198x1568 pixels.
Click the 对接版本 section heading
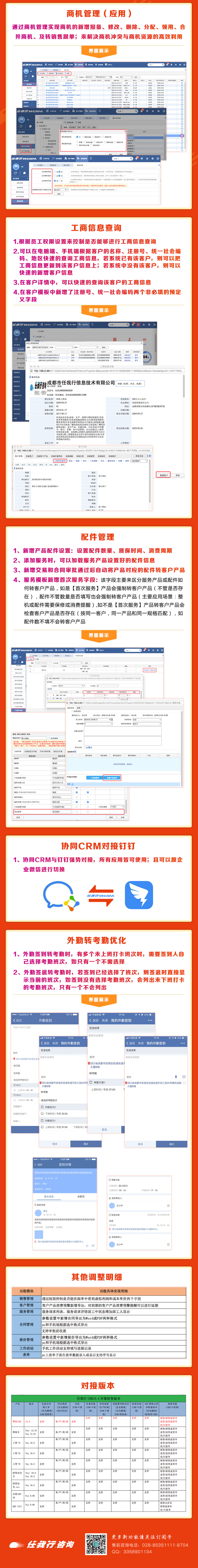98,1385
